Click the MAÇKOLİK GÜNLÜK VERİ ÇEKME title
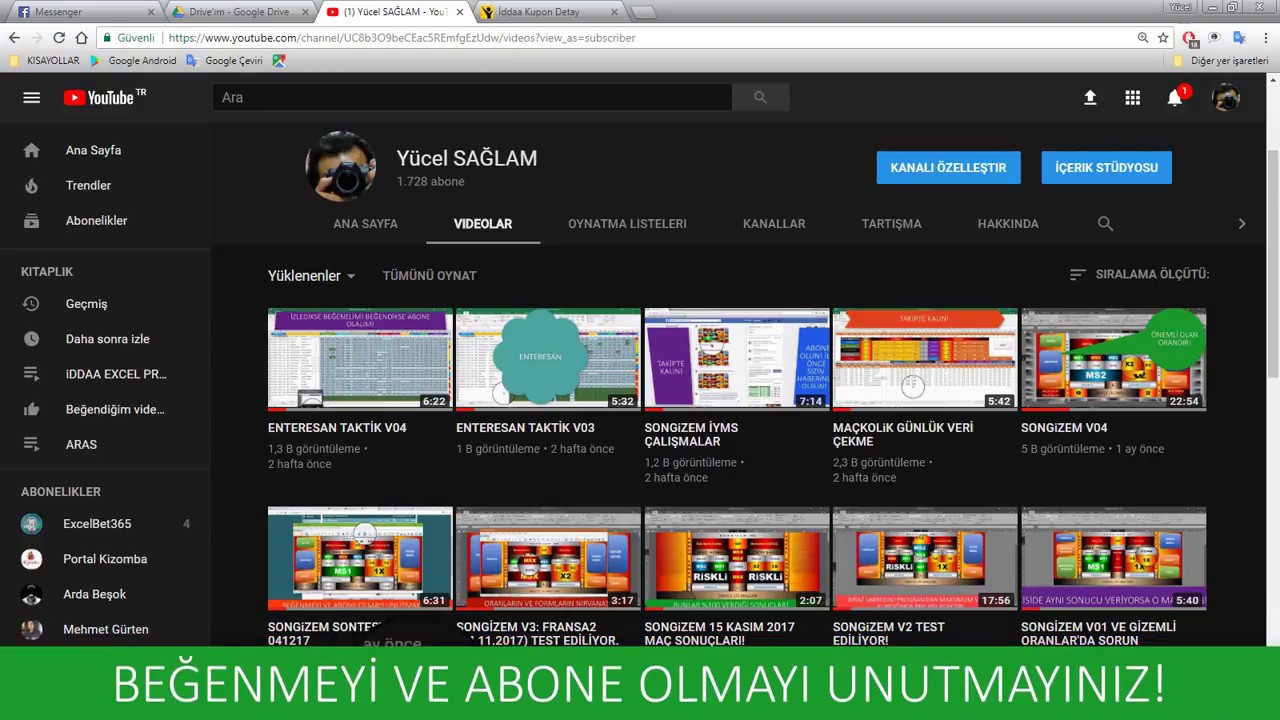This screenshot has height=720, width=1280. pos(903,435)
